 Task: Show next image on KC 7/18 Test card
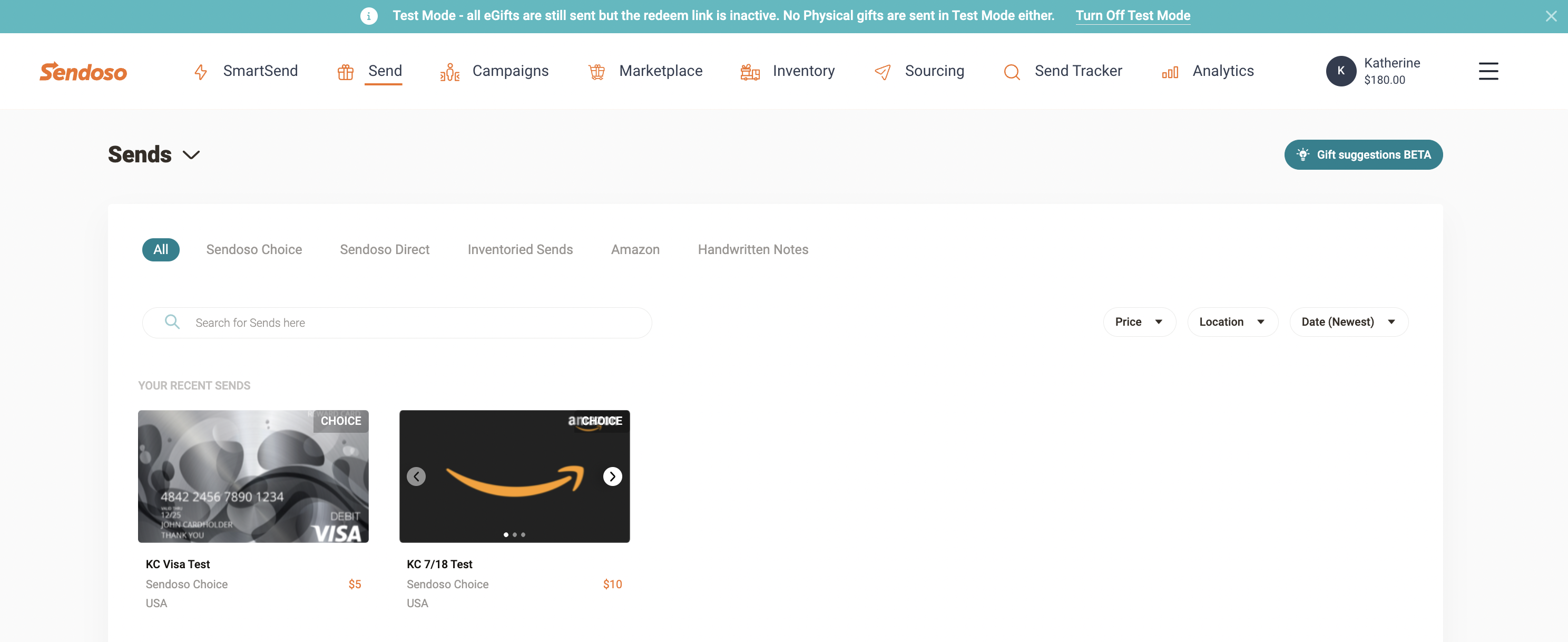coord(612,476)
